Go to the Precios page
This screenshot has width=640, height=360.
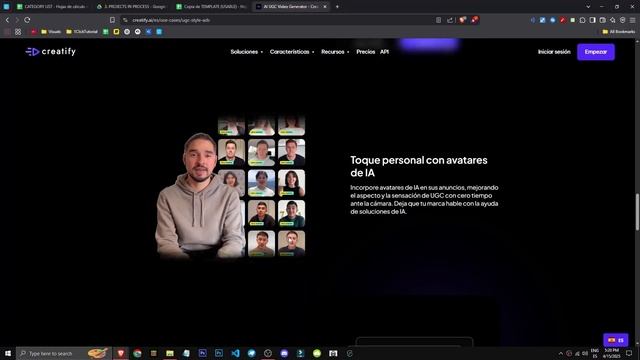pyautogui.click(x=365, y=52)
